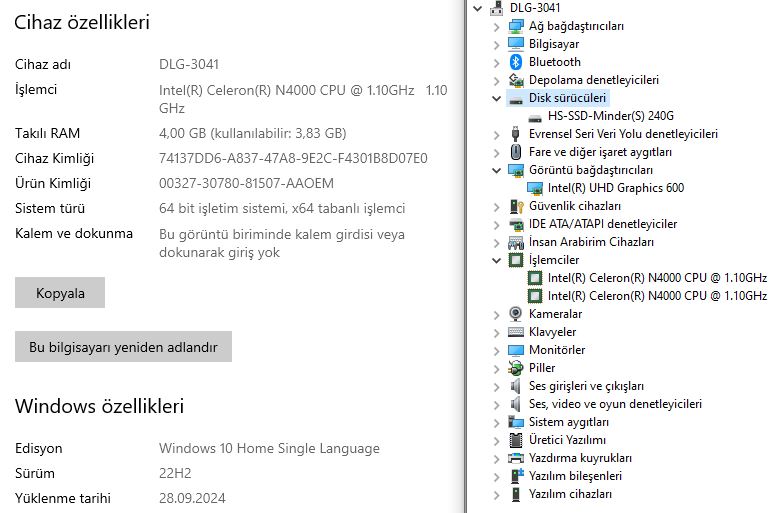The image size is (784, 513).
Task: Click the Yazılım cihazları icon
Action: (x=516, y=494)
